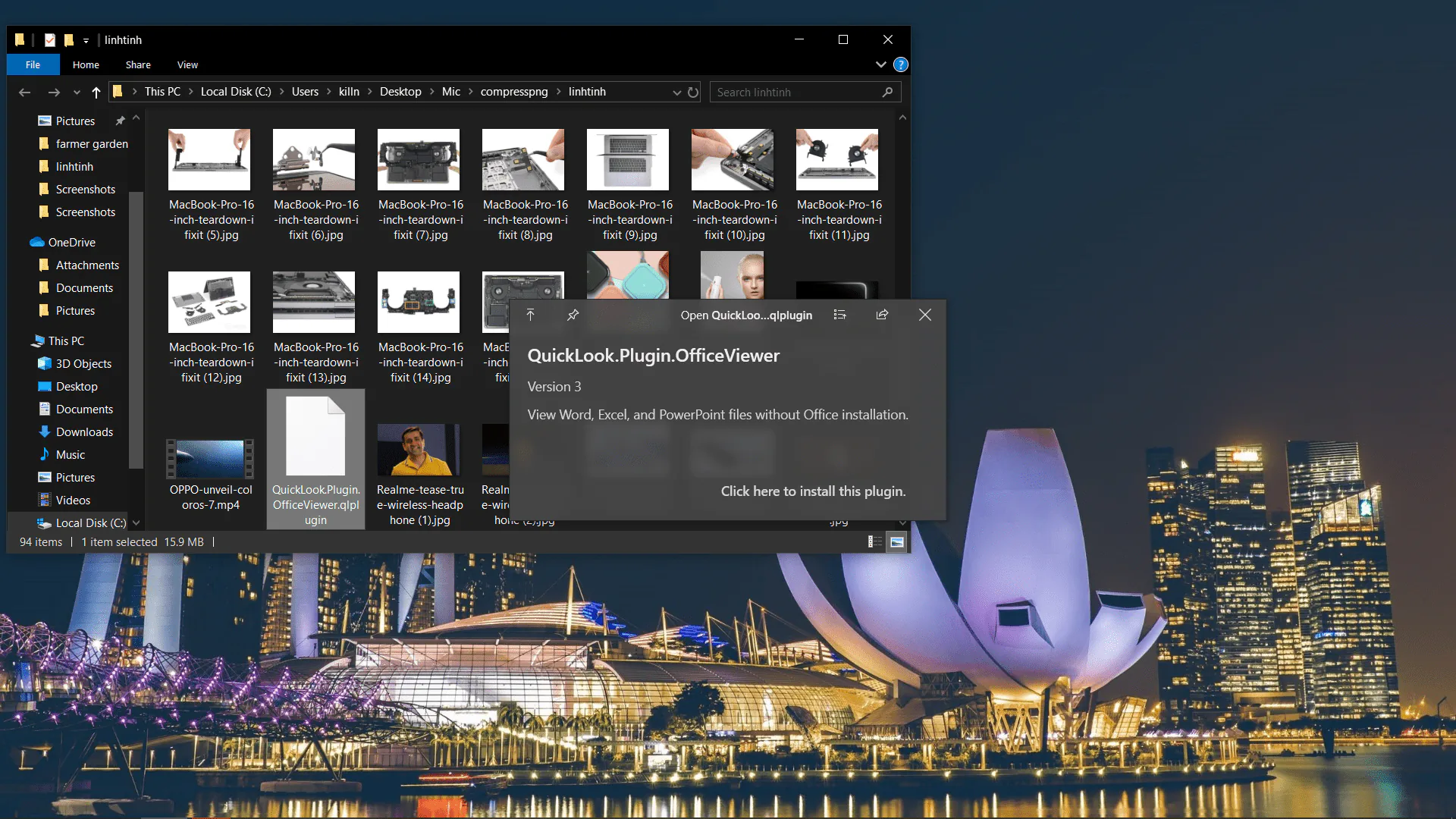Expand chevron after 'killn' in breadcrumb
The height and width of the screenshot is (819, 1456).
click(369, 92)
